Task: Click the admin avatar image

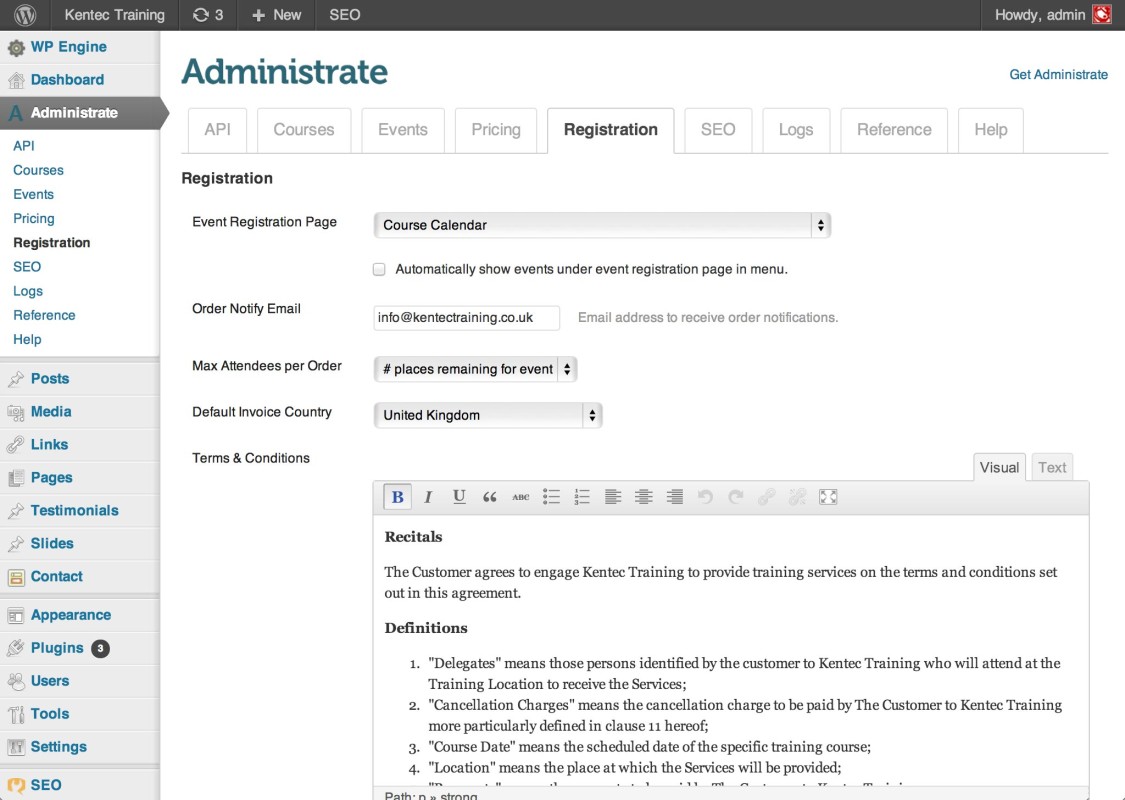Action: coord(1101,14)
